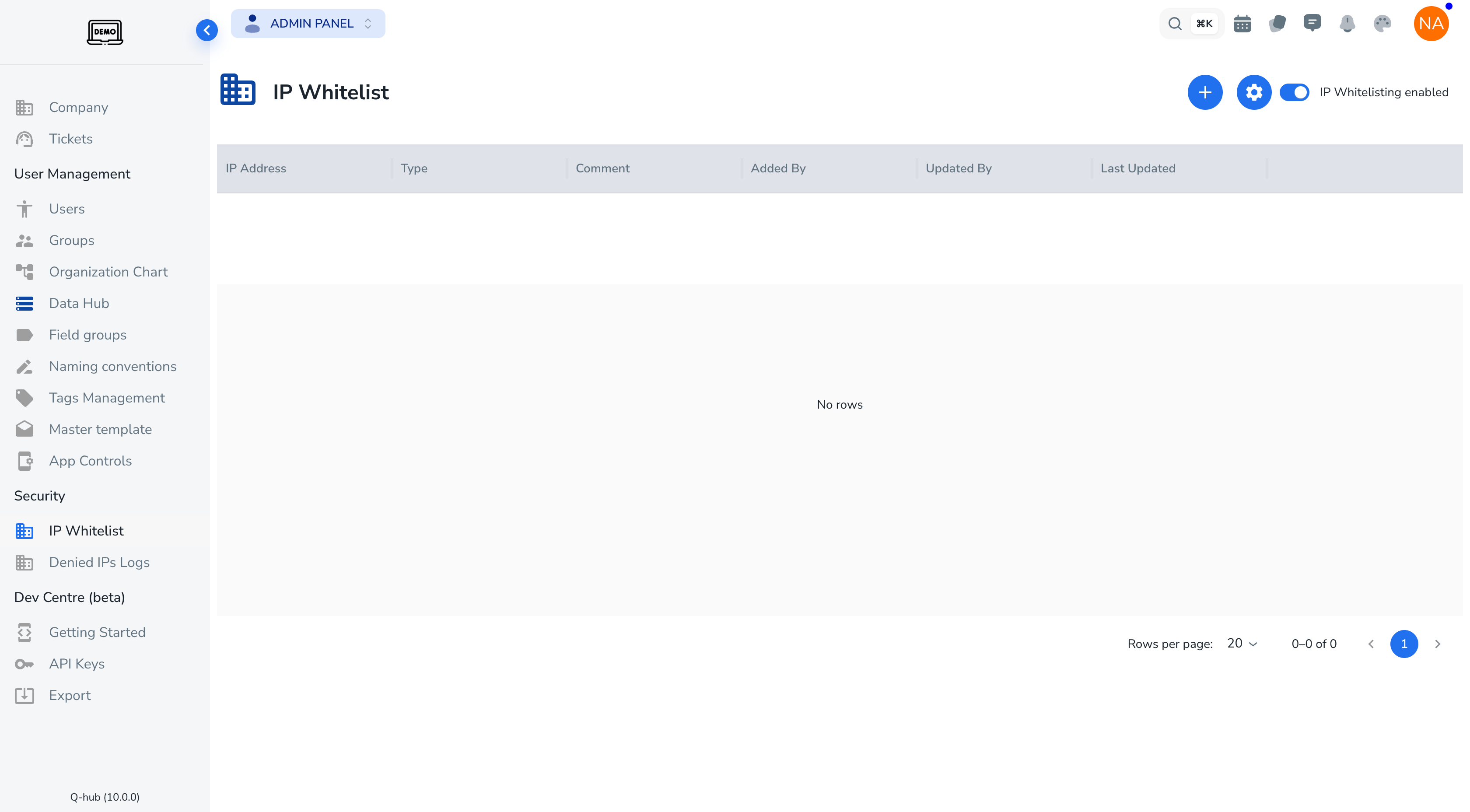Click the Field groups label icon
Viewport: 1470px width, 812px height.
[24, 335]
